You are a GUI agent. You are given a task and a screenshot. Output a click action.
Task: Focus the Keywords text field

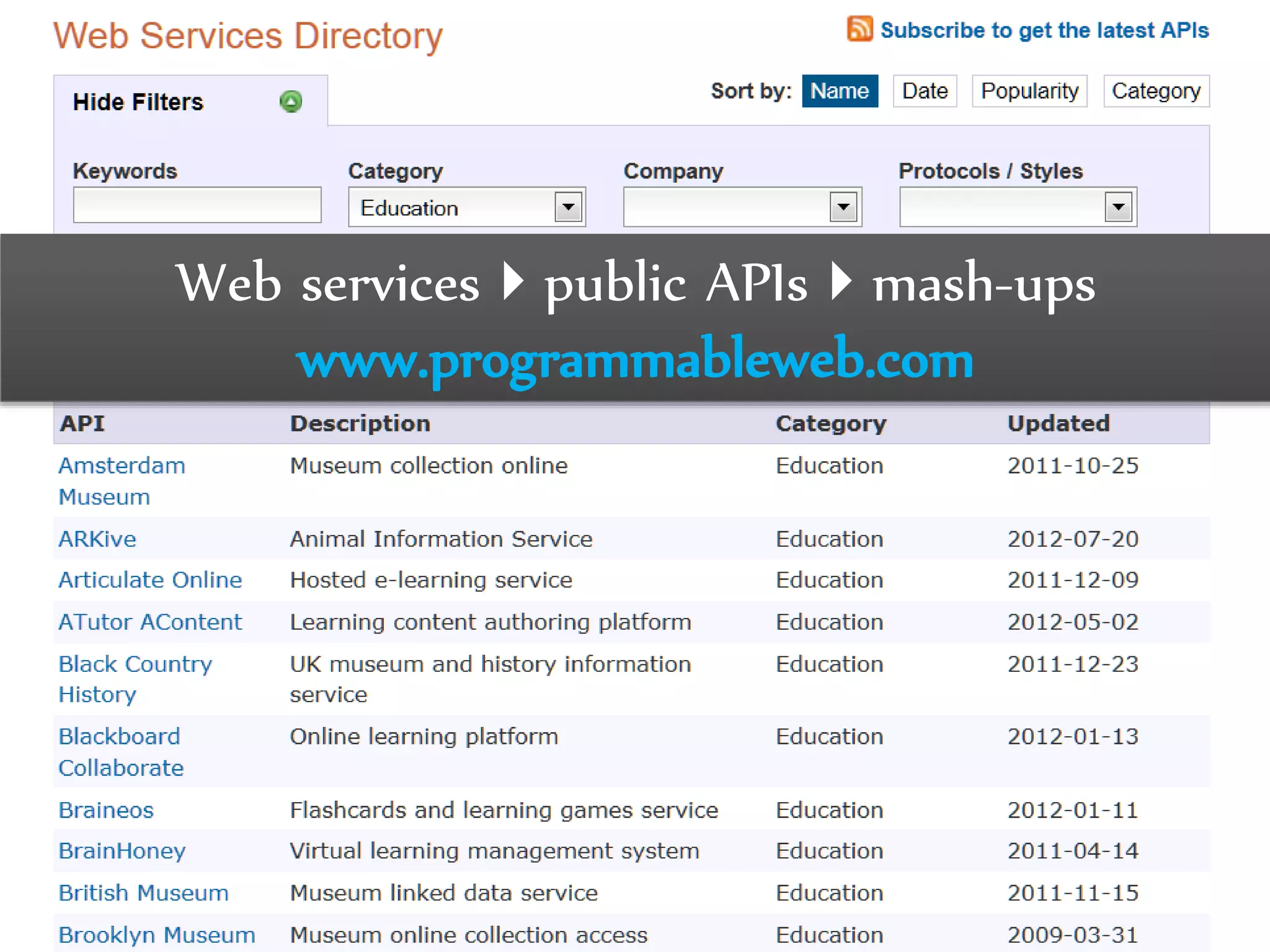click(x=197, y=205)
